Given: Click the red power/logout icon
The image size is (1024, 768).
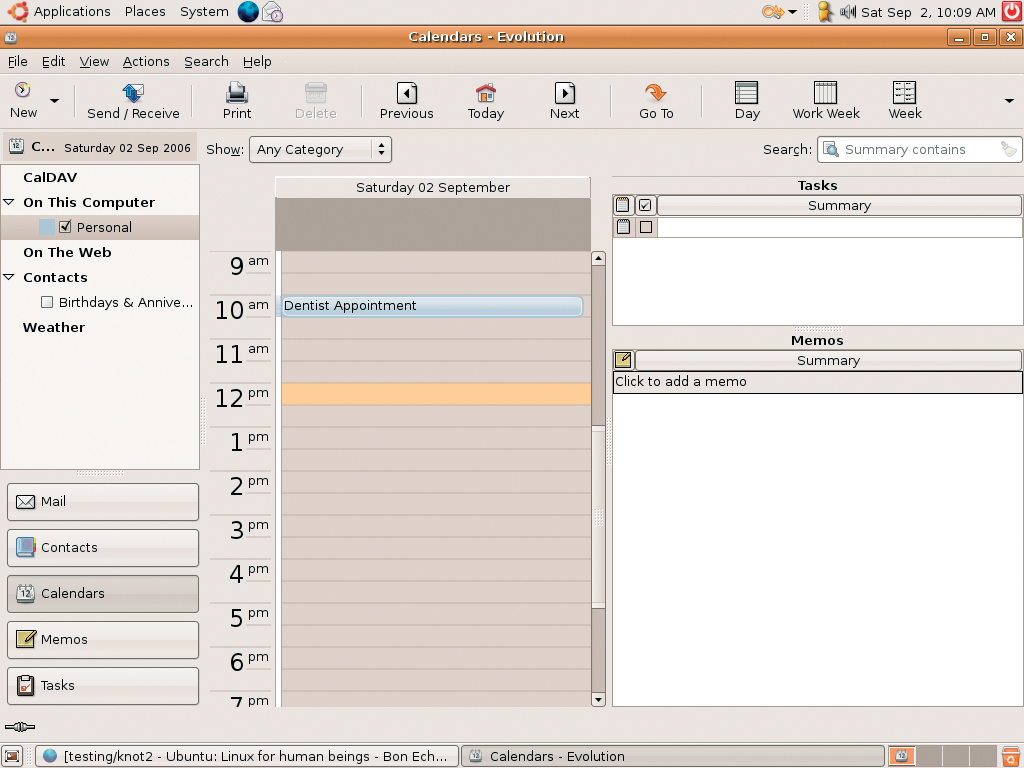Looking at the screenshot, I should [1012, 12].
